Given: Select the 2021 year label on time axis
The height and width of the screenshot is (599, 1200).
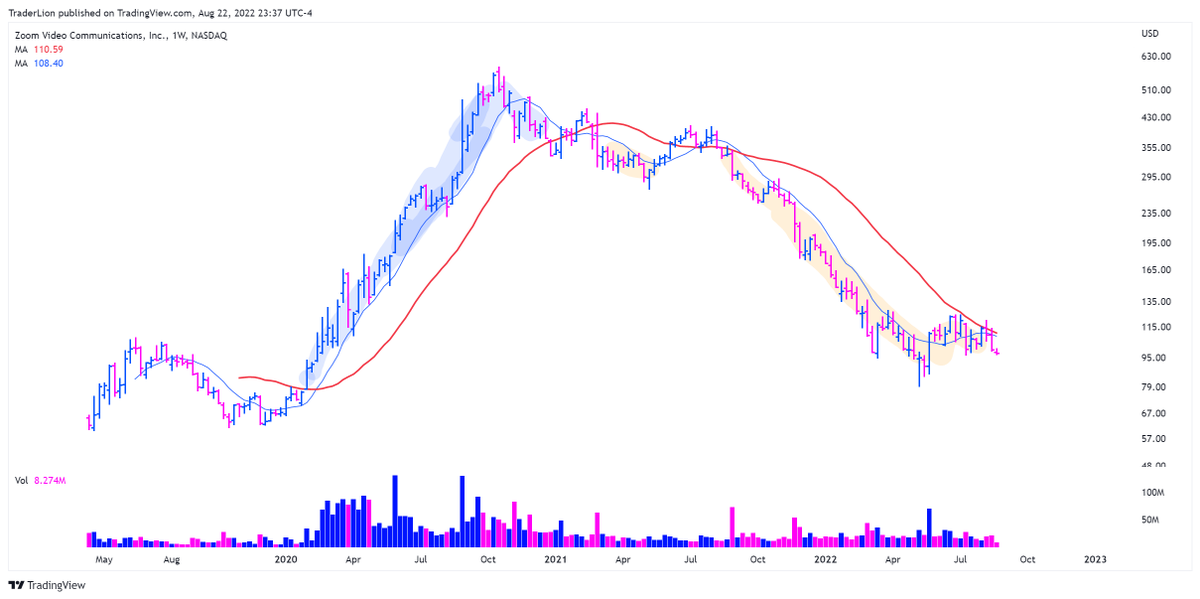Looking at the screenshot, I should 556,561.
